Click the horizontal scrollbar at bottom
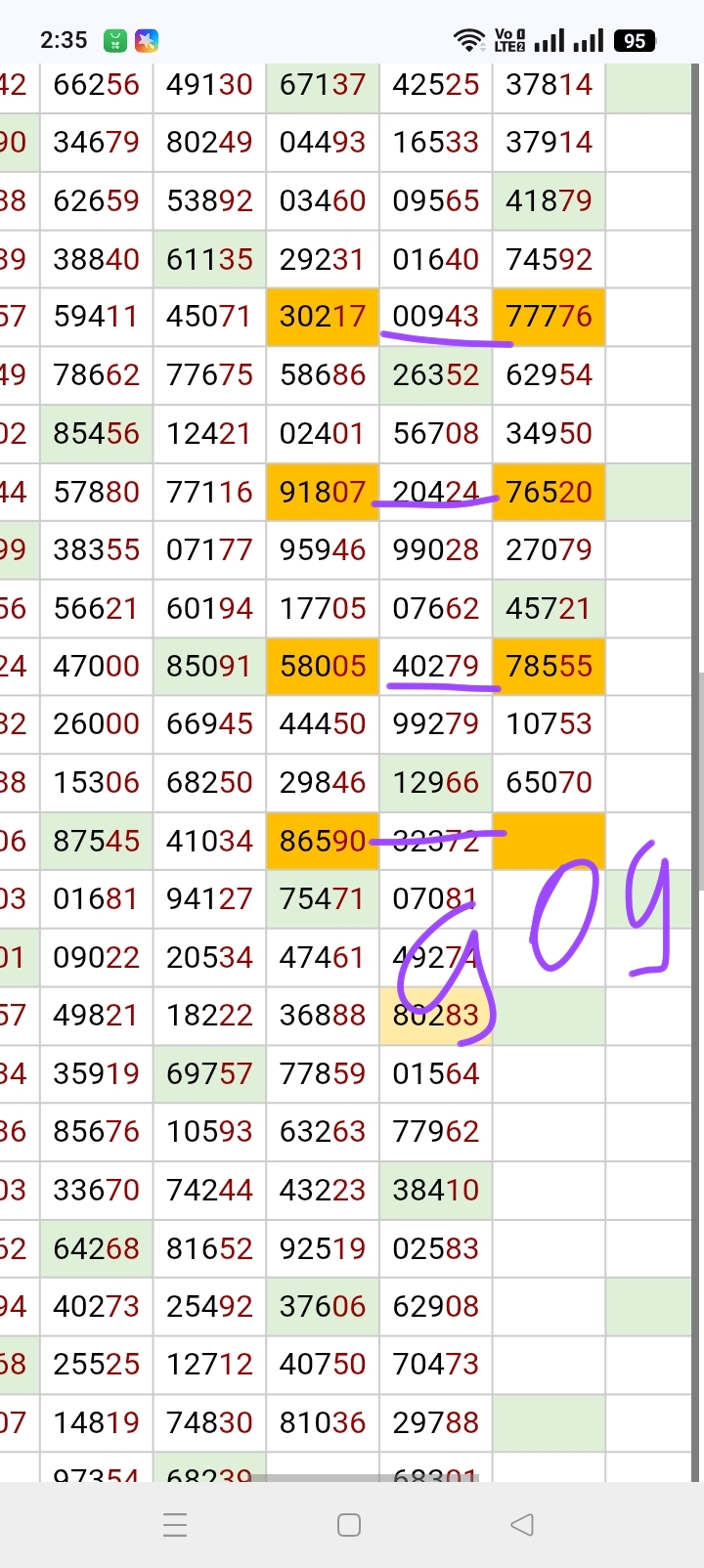The height and width of the screenshot is (1568, 704). 372,1478
